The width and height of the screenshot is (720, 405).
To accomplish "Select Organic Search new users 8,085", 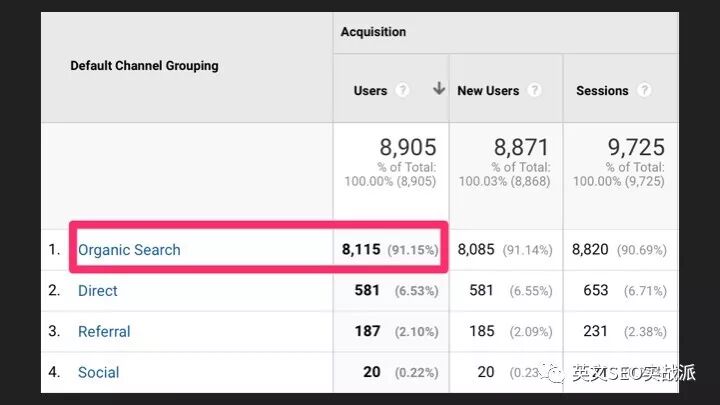I will [x=476, y=249].
